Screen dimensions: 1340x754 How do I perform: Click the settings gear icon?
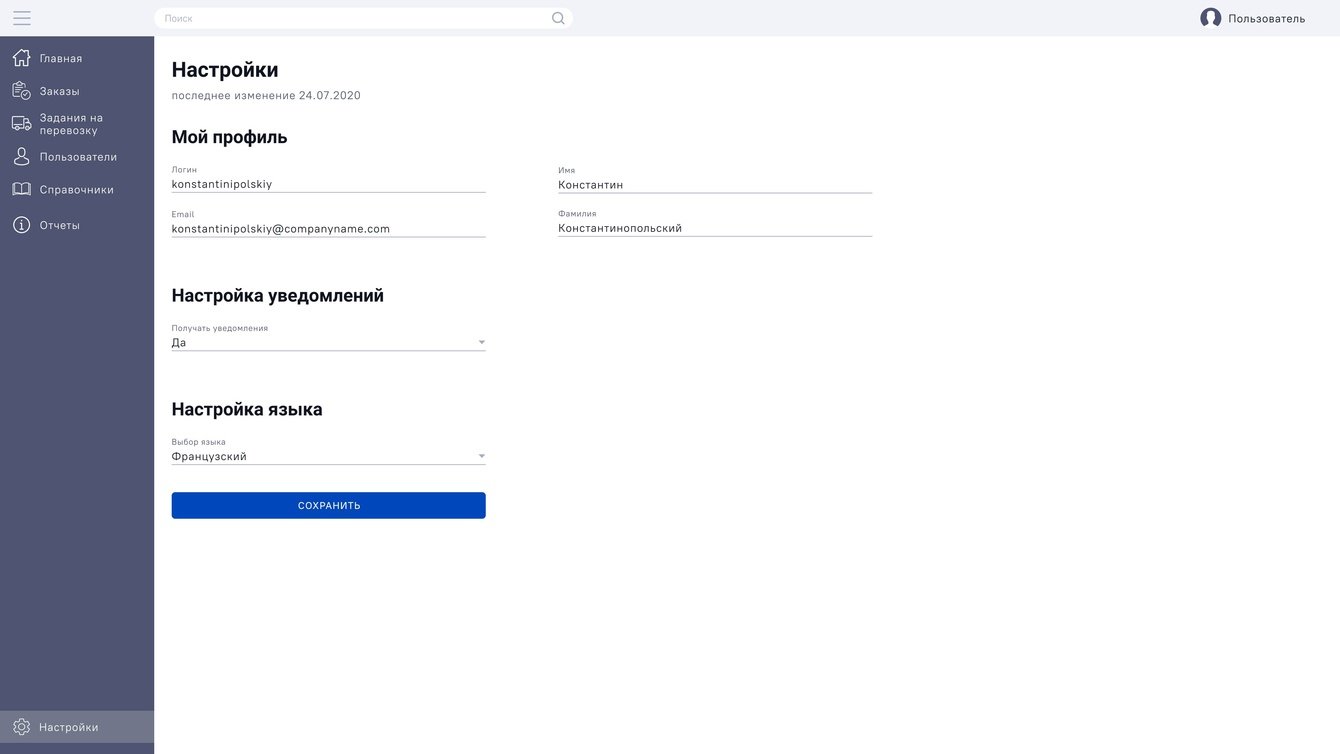21,727
